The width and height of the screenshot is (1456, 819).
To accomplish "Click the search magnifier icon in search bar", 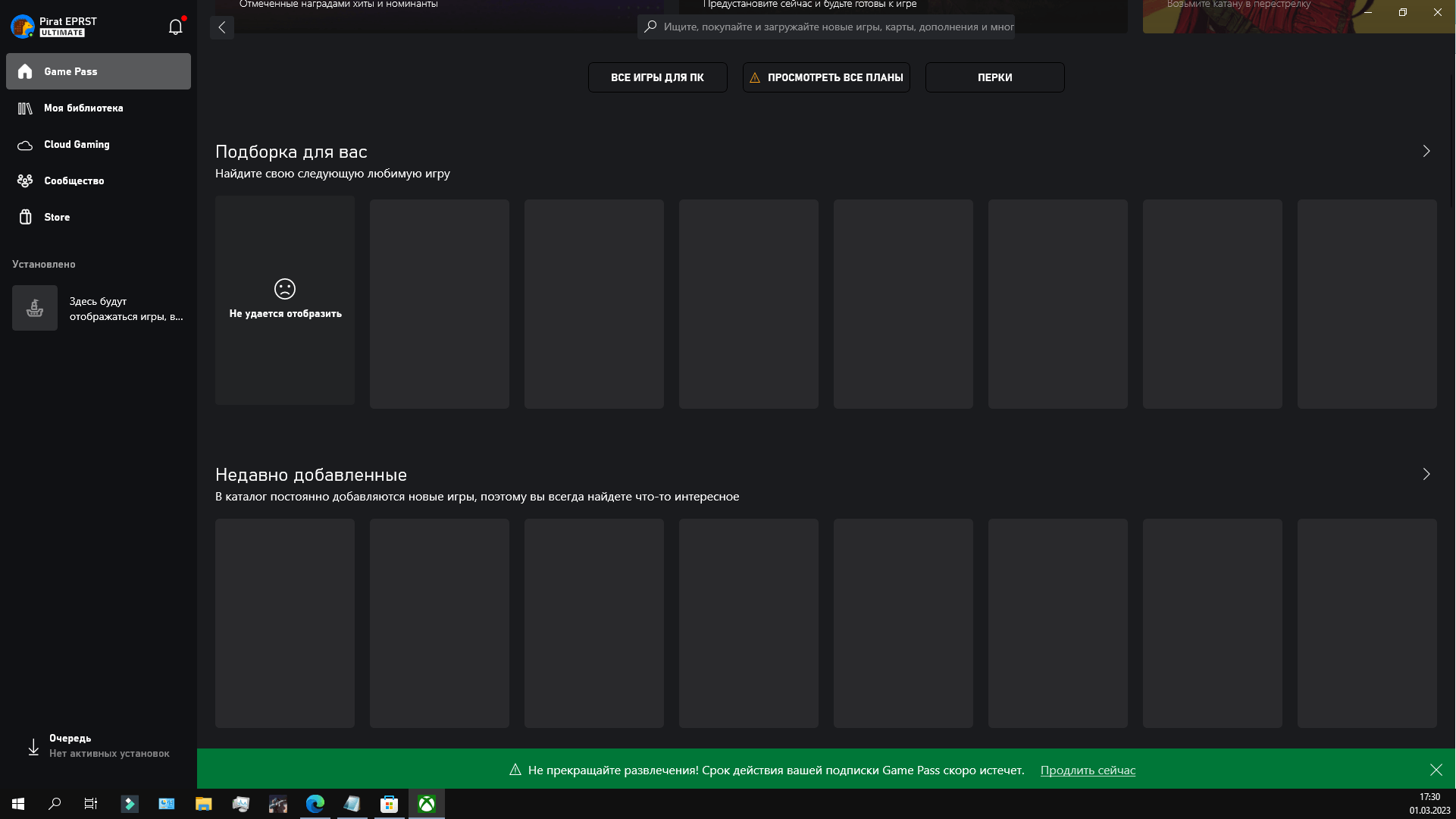I will pos(650,27).
